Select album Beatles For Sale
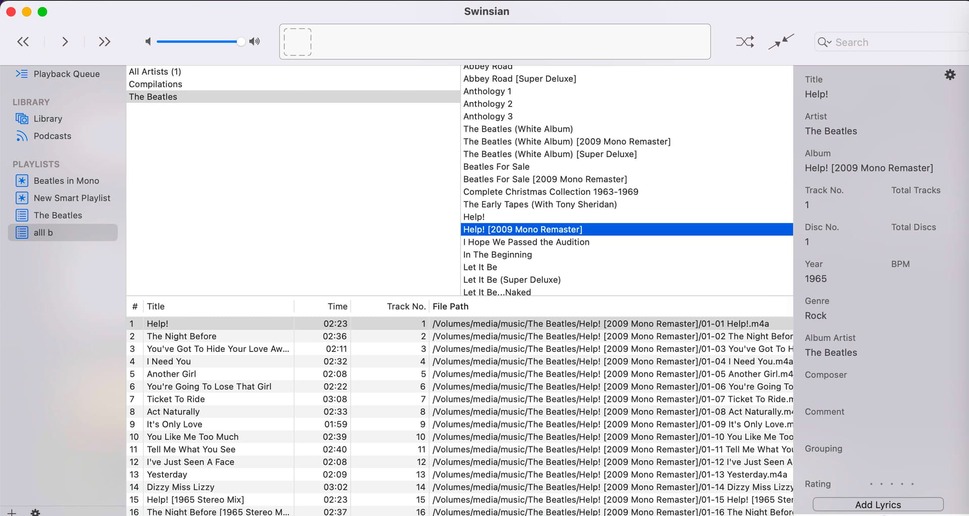The width and height of the screenshot is (969, 516). pos(627,166)
